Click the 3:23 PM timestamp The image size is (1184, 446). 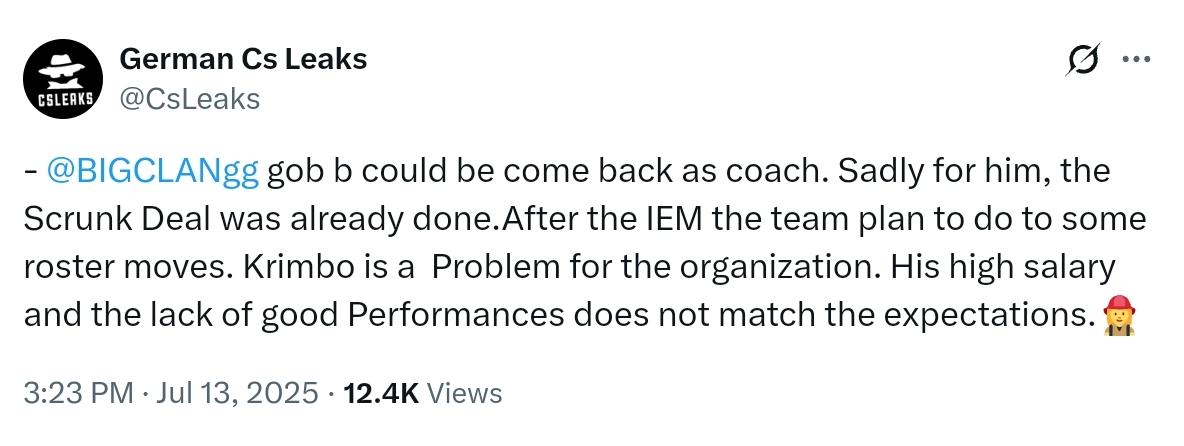pos(79,393)
